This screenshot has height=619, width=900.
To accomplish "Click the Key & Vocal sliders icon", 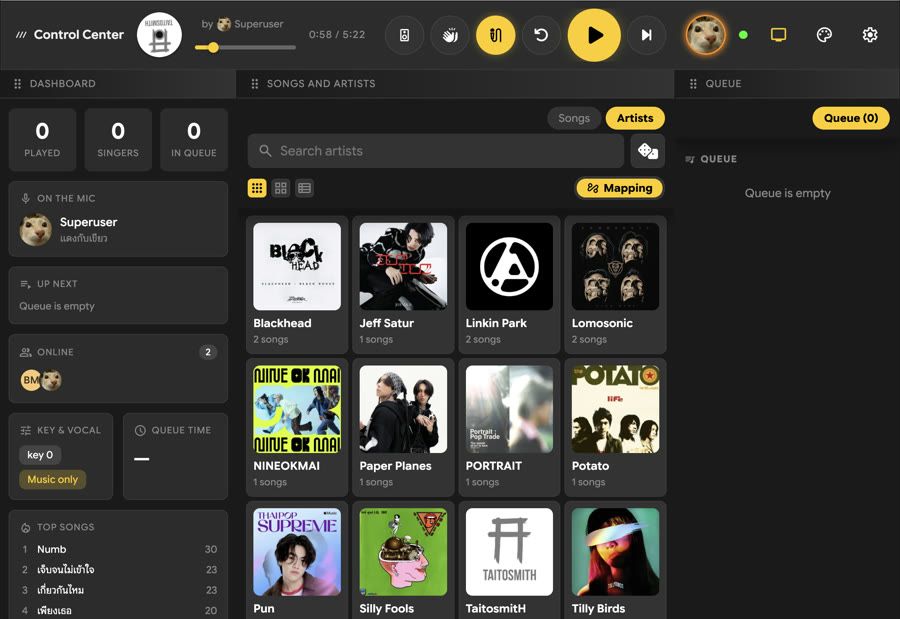I will [25, 430].
